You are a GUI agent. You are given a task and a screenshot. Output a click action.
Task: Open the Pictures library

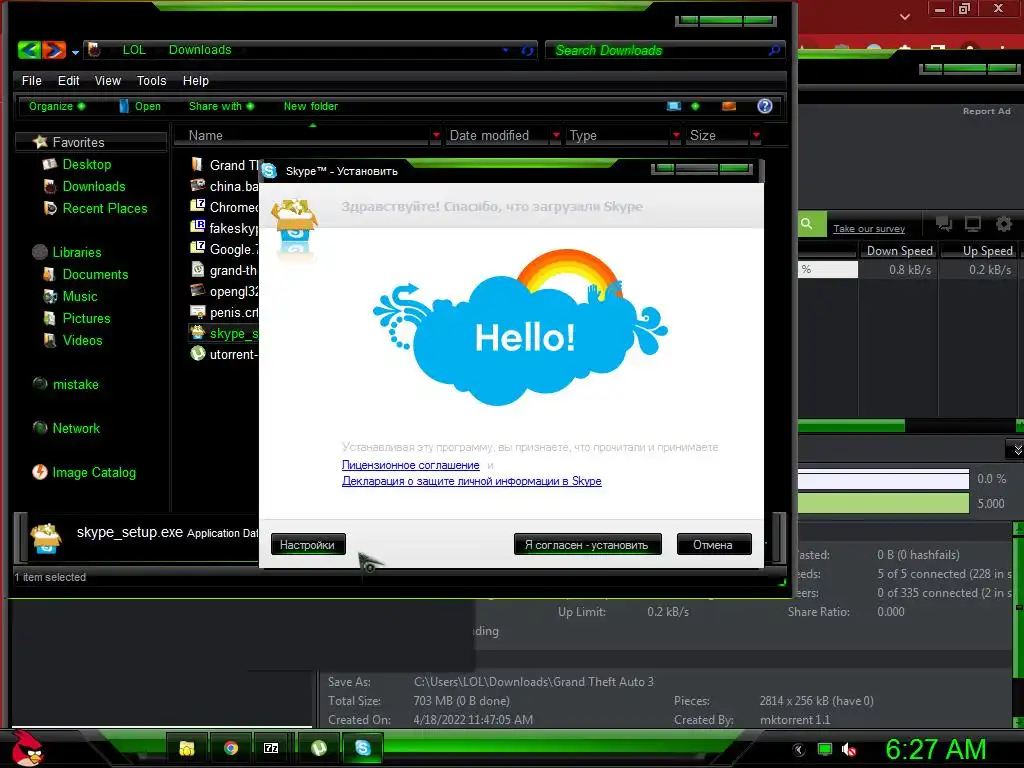coord(77,318)
